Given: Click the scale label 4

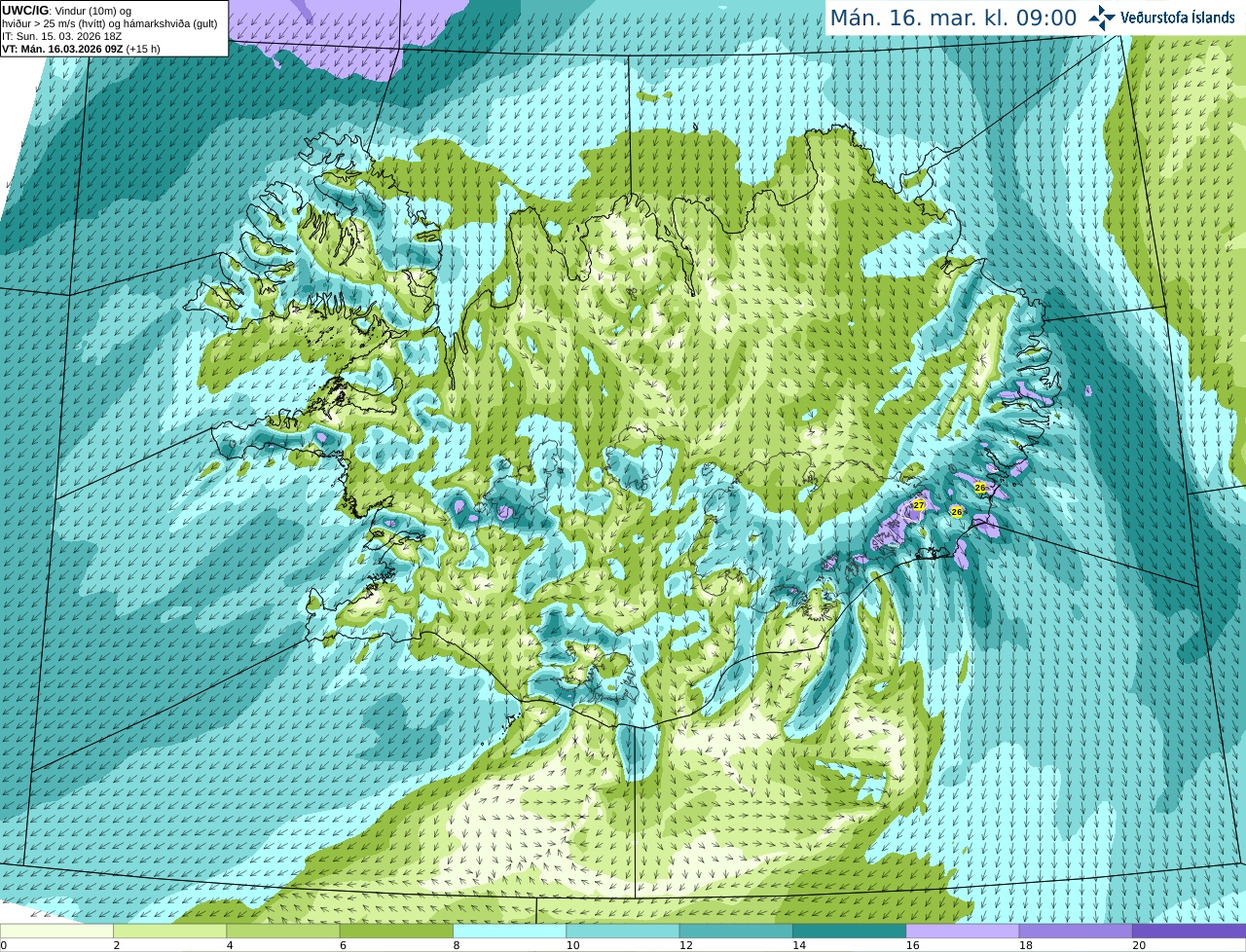Looking at the screenshot, I should click(x=230, y=945).
